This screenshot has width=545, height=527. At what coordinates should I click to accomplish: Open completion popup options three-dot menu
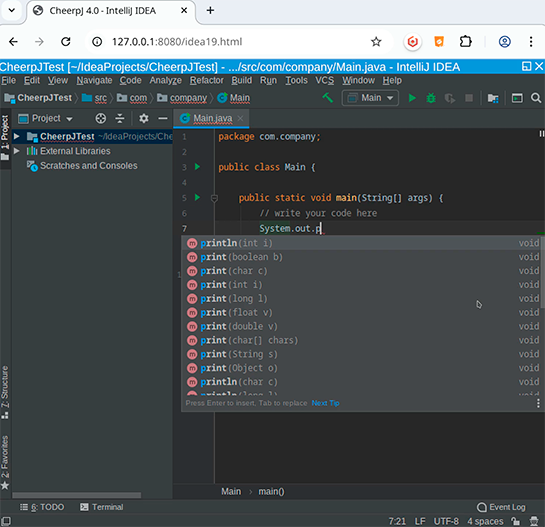pyautogui.click(x=538, y=403)
